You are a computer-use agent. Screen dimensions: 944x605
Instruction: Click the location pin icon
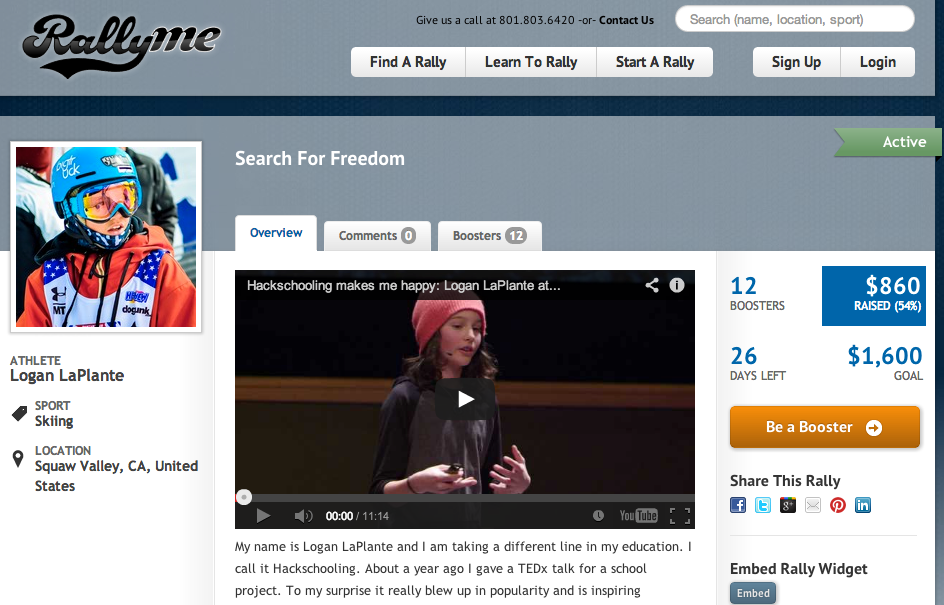pos(17,459)
